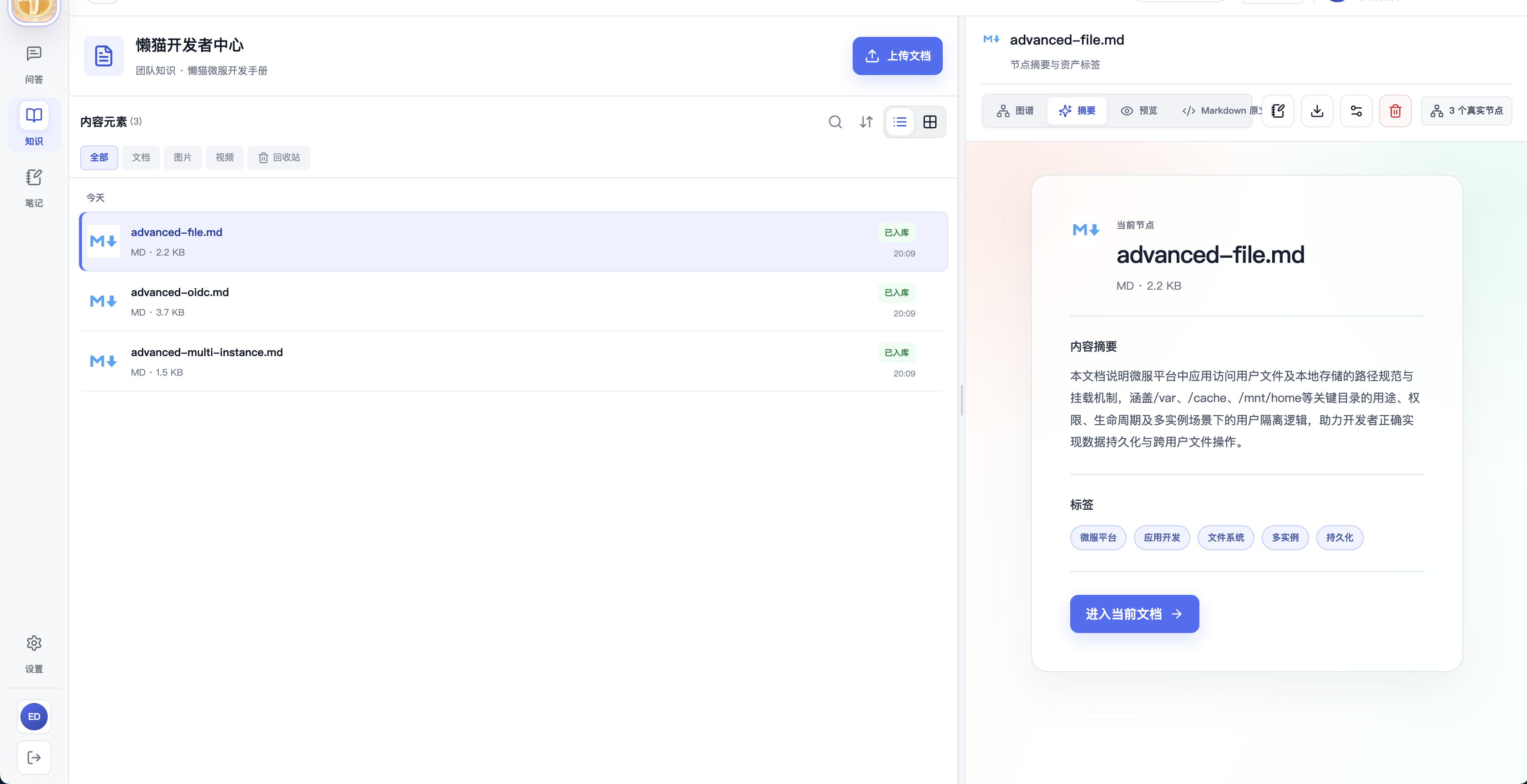Click the 内容元素 (3) heading
This screenshot has width=1527, height=784.
click(111, 121)
